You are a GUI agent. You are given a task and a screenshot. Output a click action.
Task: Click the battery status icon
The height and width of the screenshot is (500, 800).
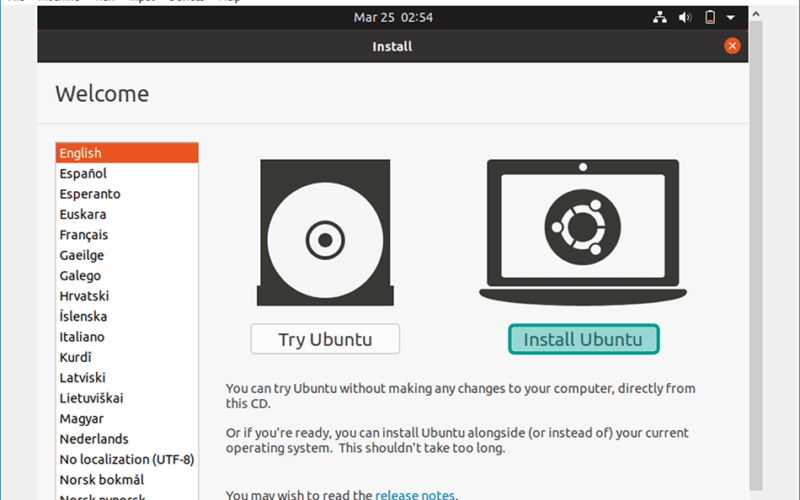710,17
